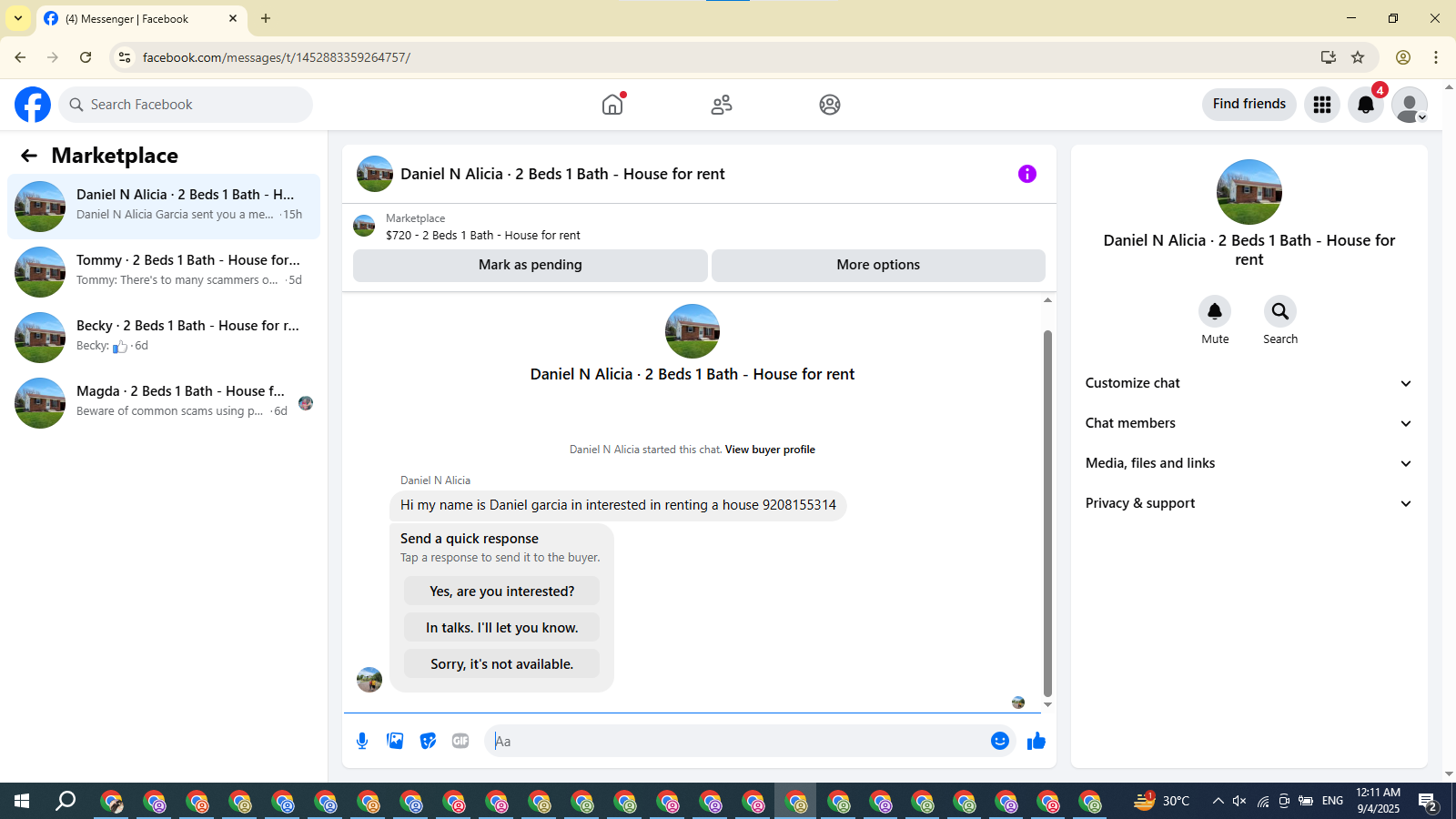
Task: Go back from Marketplace chats
Action: point(29,156)
